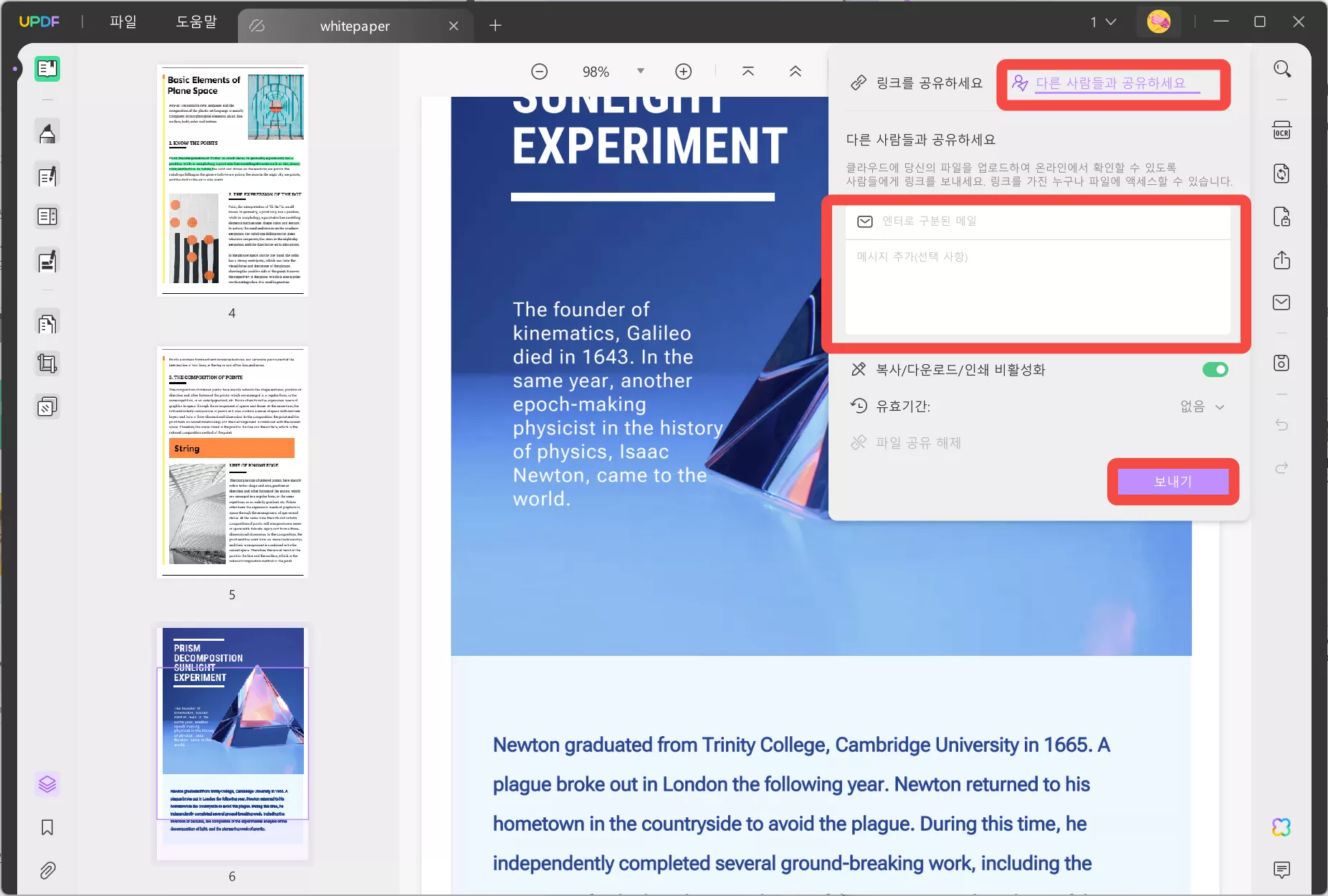The height and width of the screenshot is (896, 1328).
Task: Open the Fill & Sign tool icon
Action: (47, 261)
